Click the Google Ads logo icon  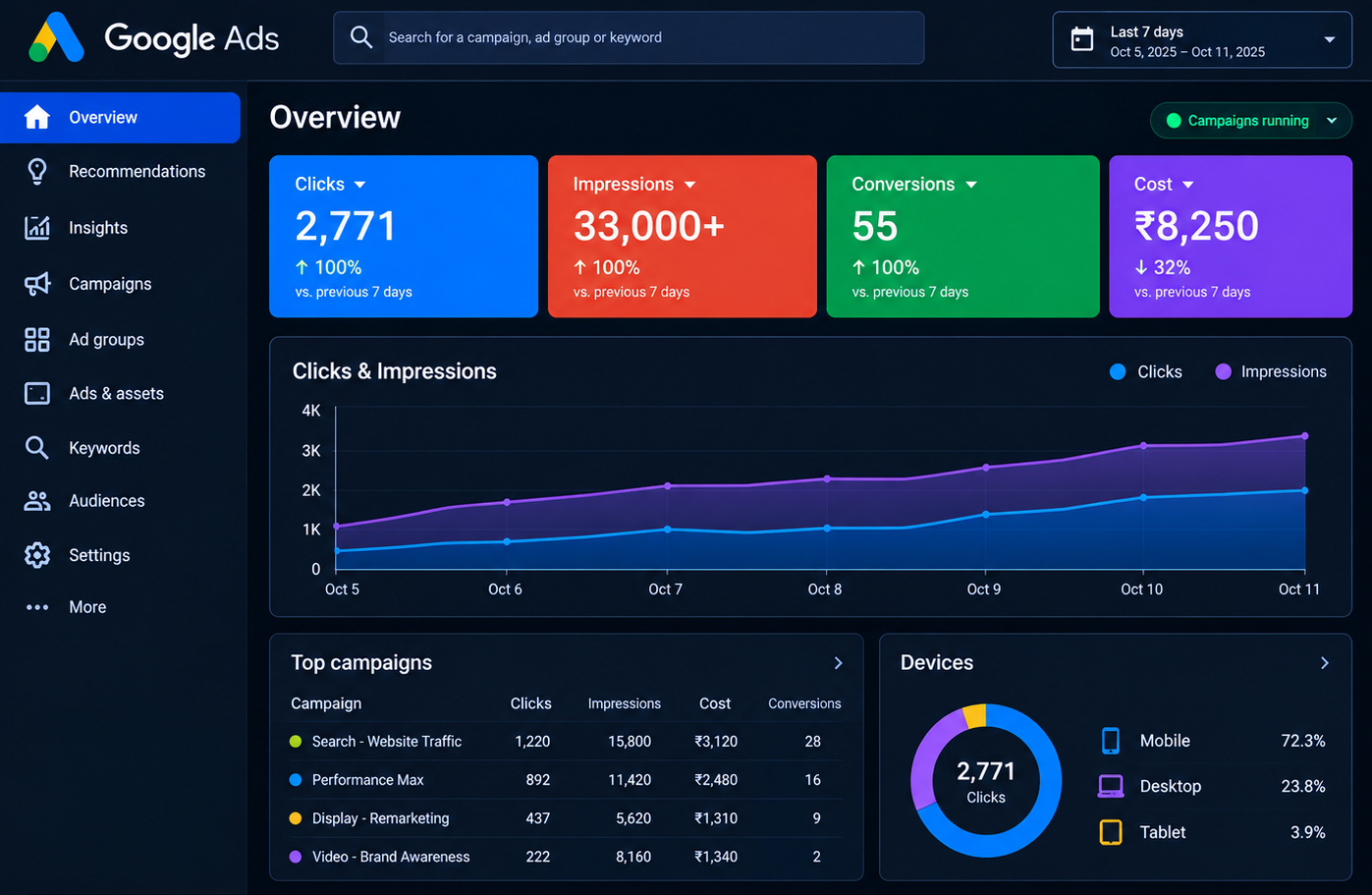tap(57, 37)
